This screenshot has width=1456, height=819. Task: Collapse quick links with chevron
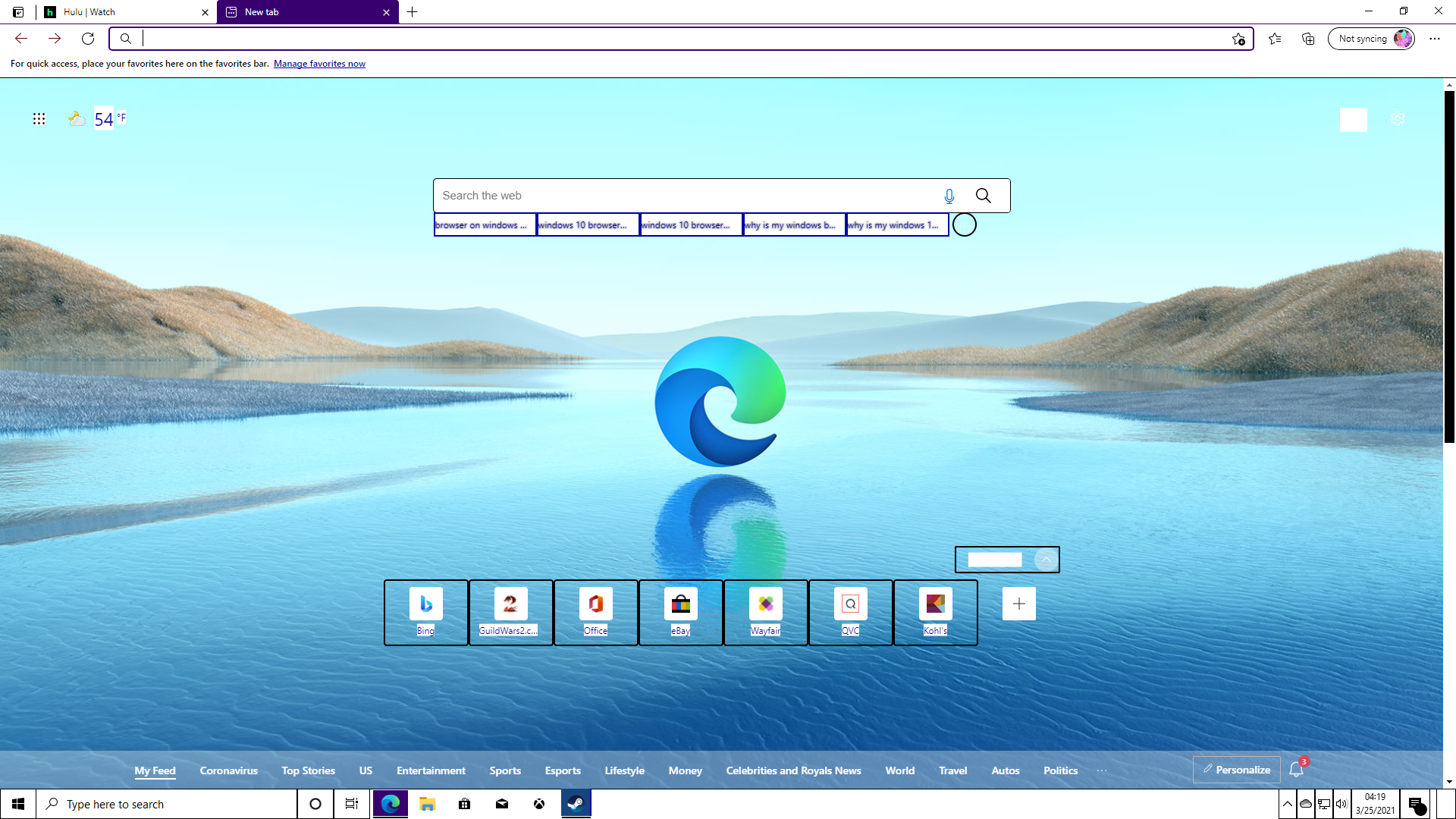(x=1046, y=560)
